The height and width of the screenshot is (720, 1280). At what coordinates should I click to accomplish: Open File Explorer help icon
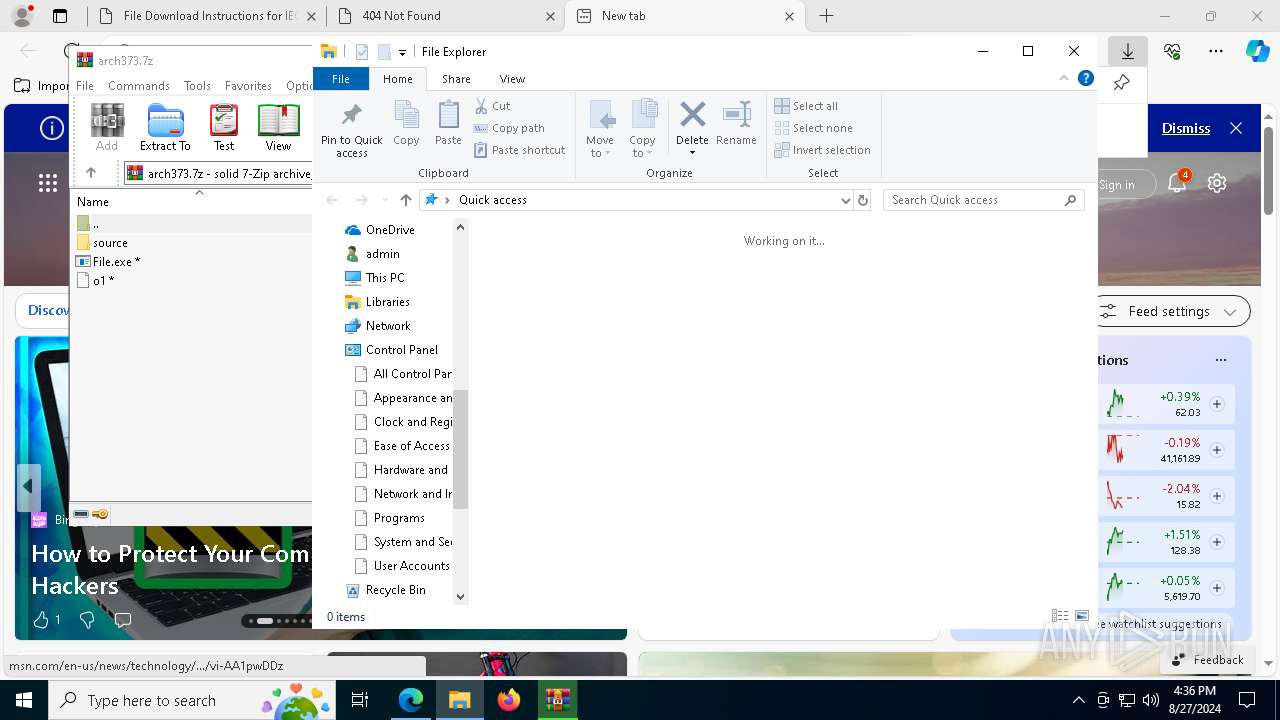1086,79
